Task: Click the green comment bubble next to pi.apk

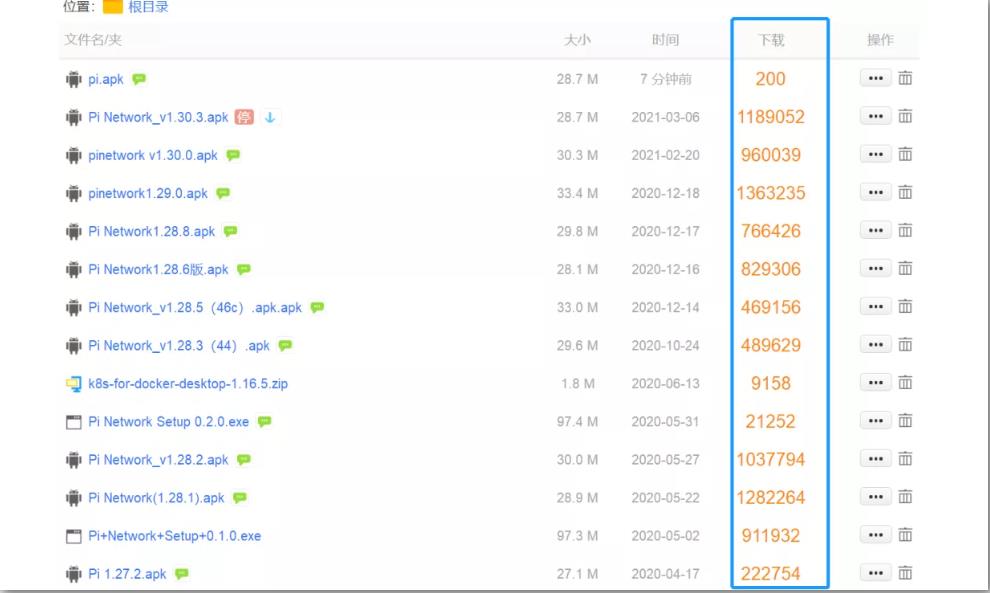Action: click(x=139, y=79)
